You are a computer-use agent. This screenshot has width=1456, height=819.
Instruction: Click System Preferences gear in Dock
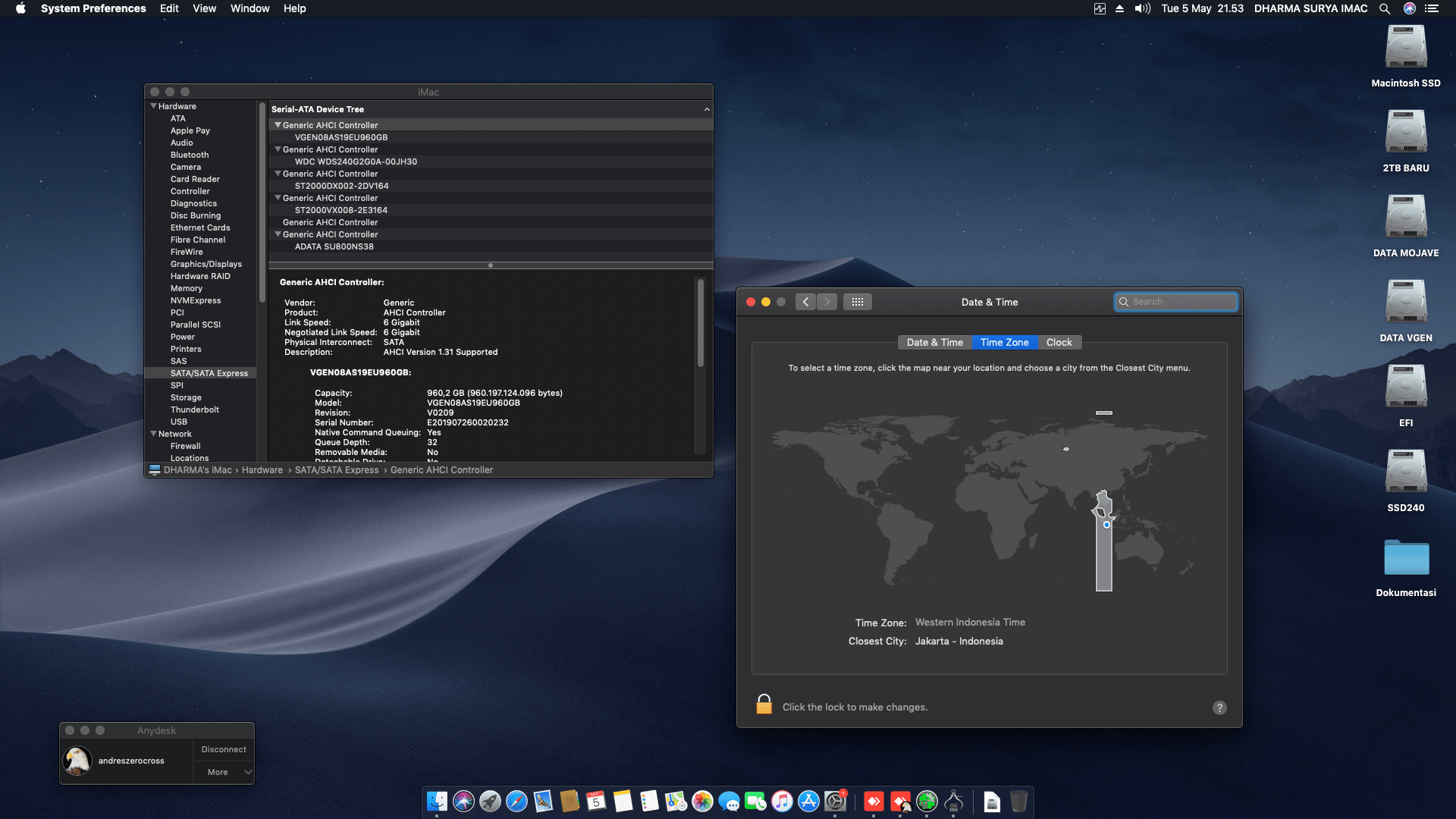(835, 801)
